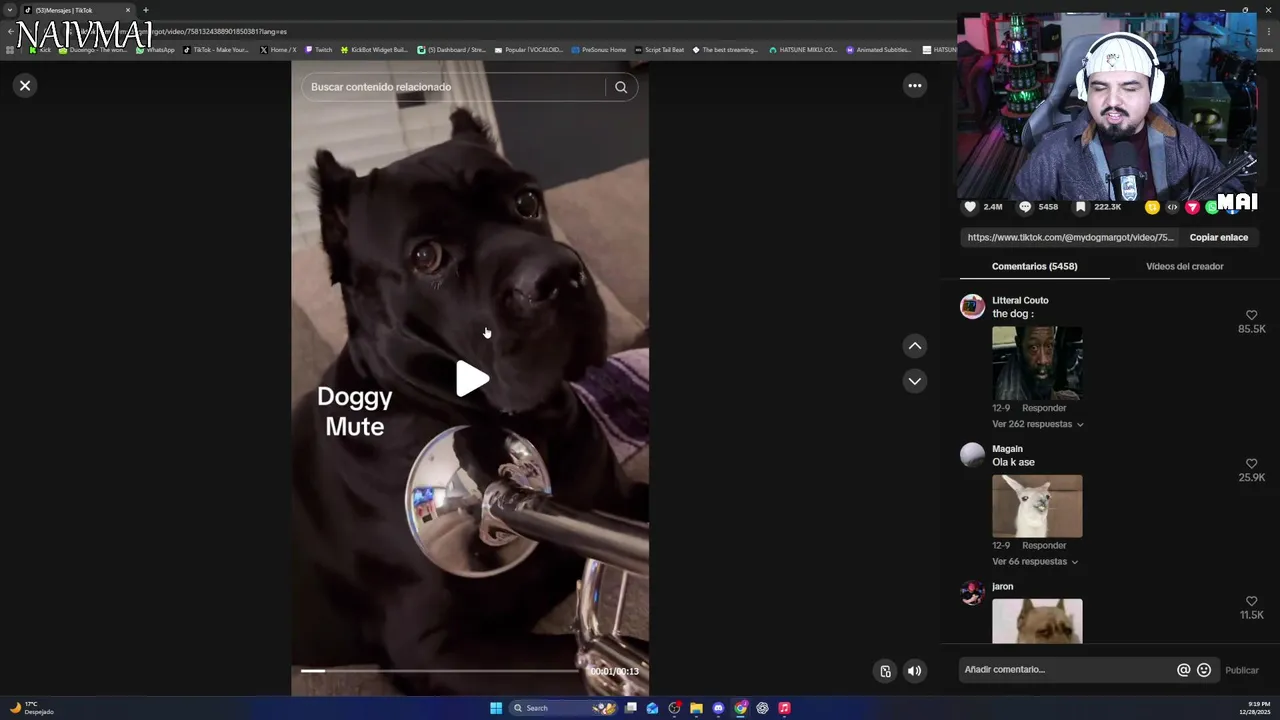Open a new browser tab with plus

pyautogui.click(x=145, y=10)
